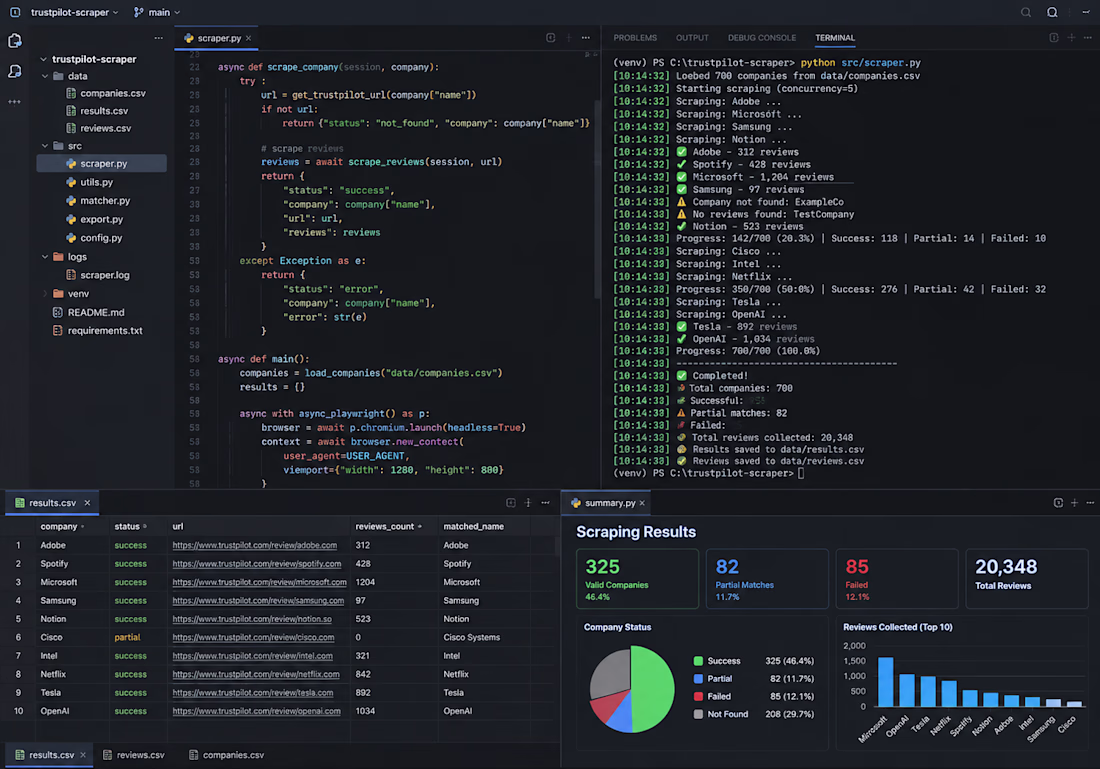1100x769 pixels.
Task: Open the Microsoft Trustpilot review link
Action: click(x=260, y=582)
